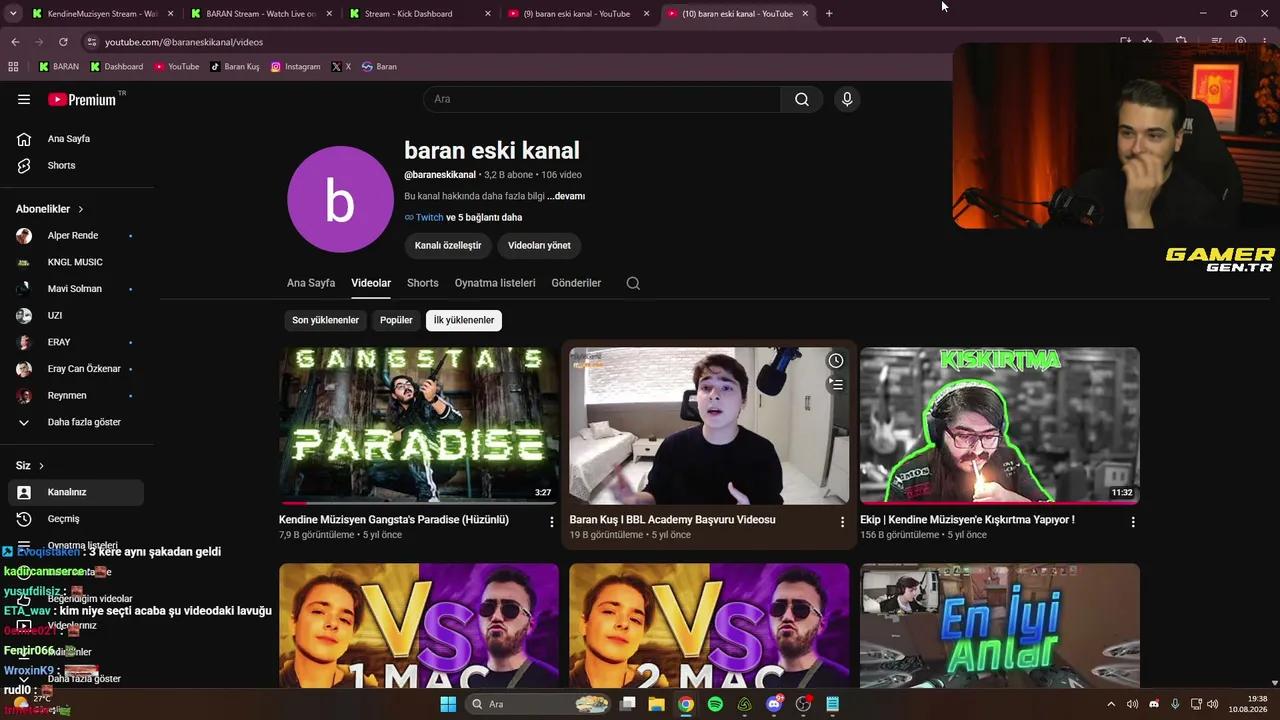
Task: Go to YouTube Premium home logo
Action: (x=82, y=99)
